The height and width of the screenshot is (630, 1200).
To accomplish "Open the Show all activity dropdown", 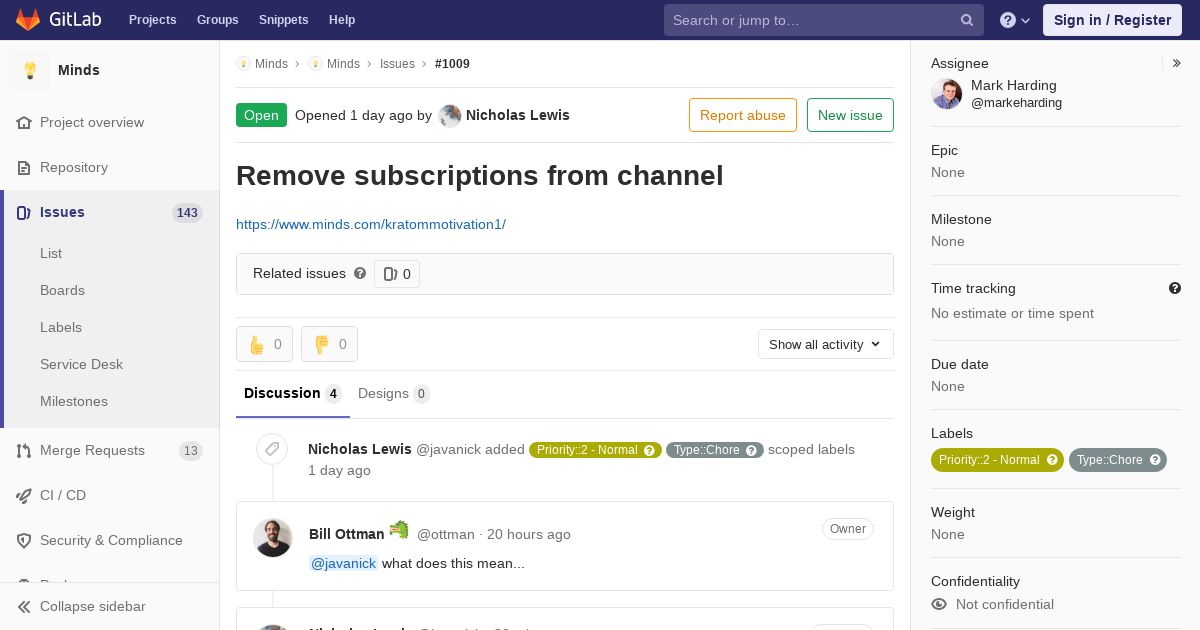I will pos(826,344).
